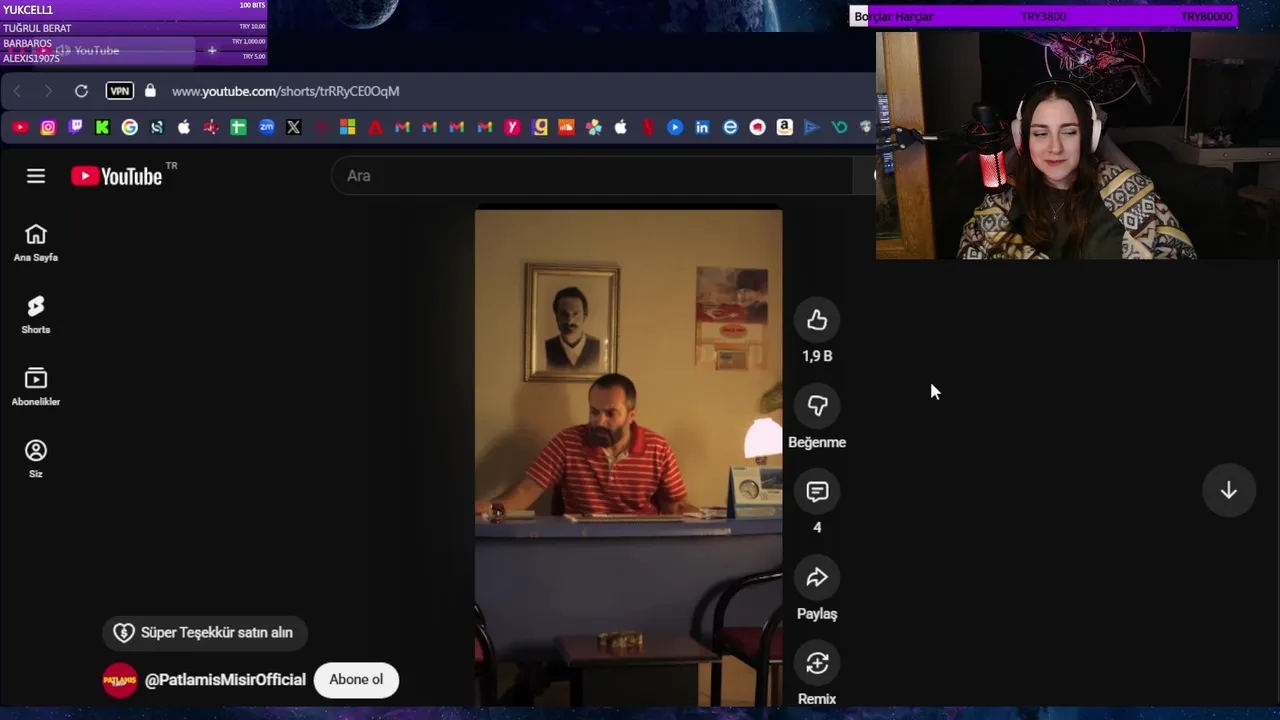This screenshot has height=720, width=1280.
Task: Open the YouTube bookmark icon
Action: coord(20,127)
